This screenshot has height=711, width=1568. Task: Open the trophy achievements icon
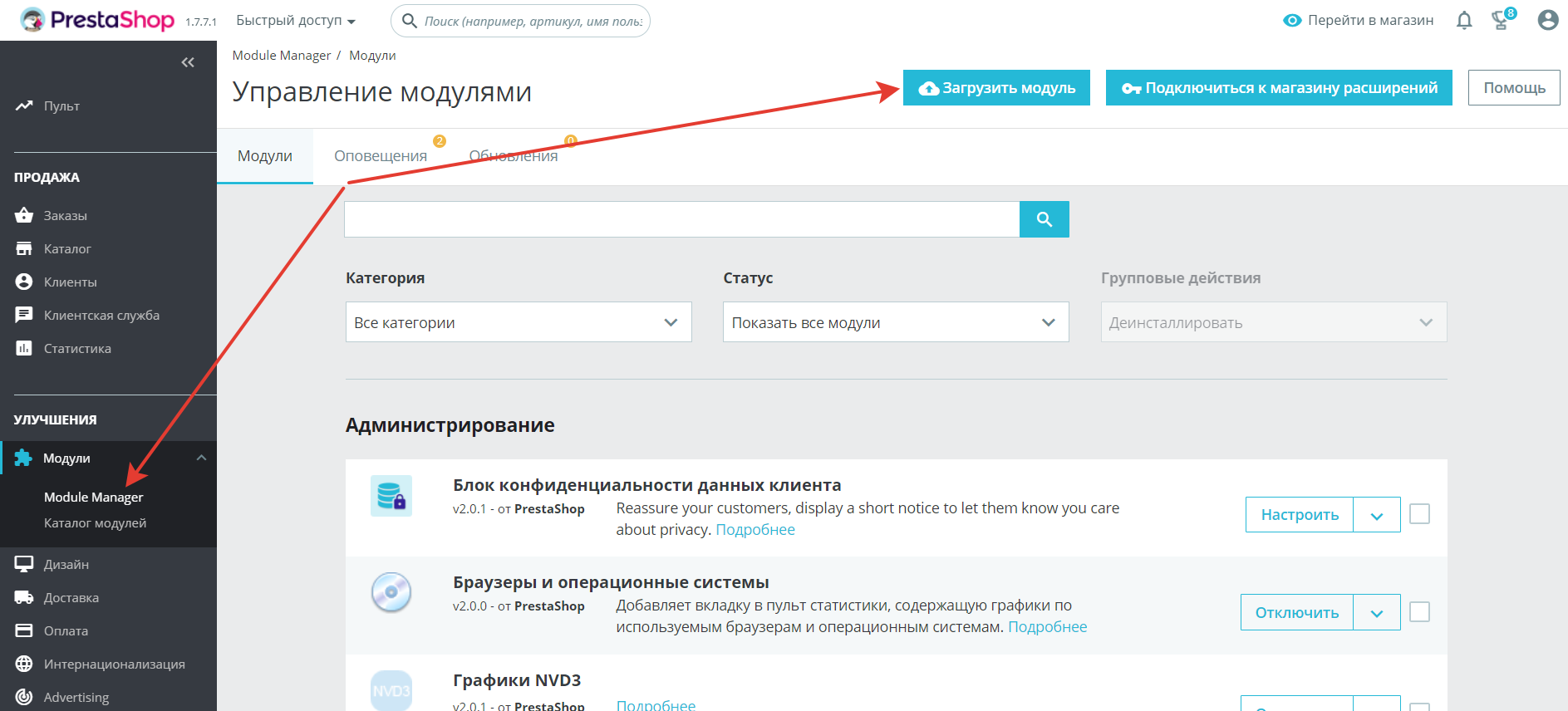1501,20
